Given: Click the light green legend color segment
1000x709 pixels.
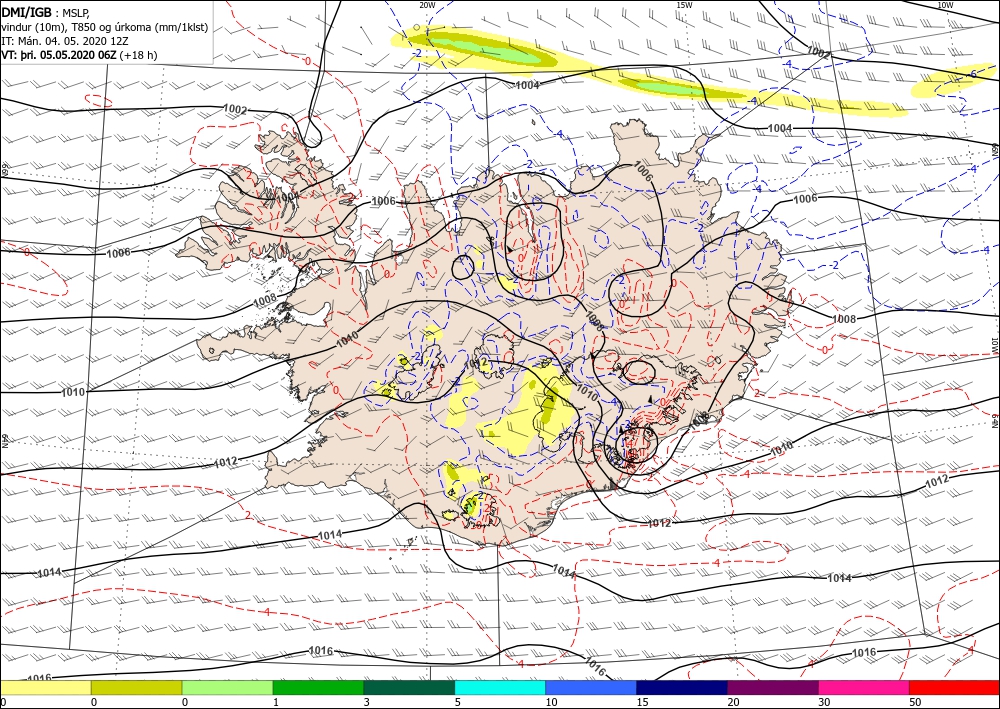Looking at the screenshot, I should pyautogui.click(x=228, y=687).
